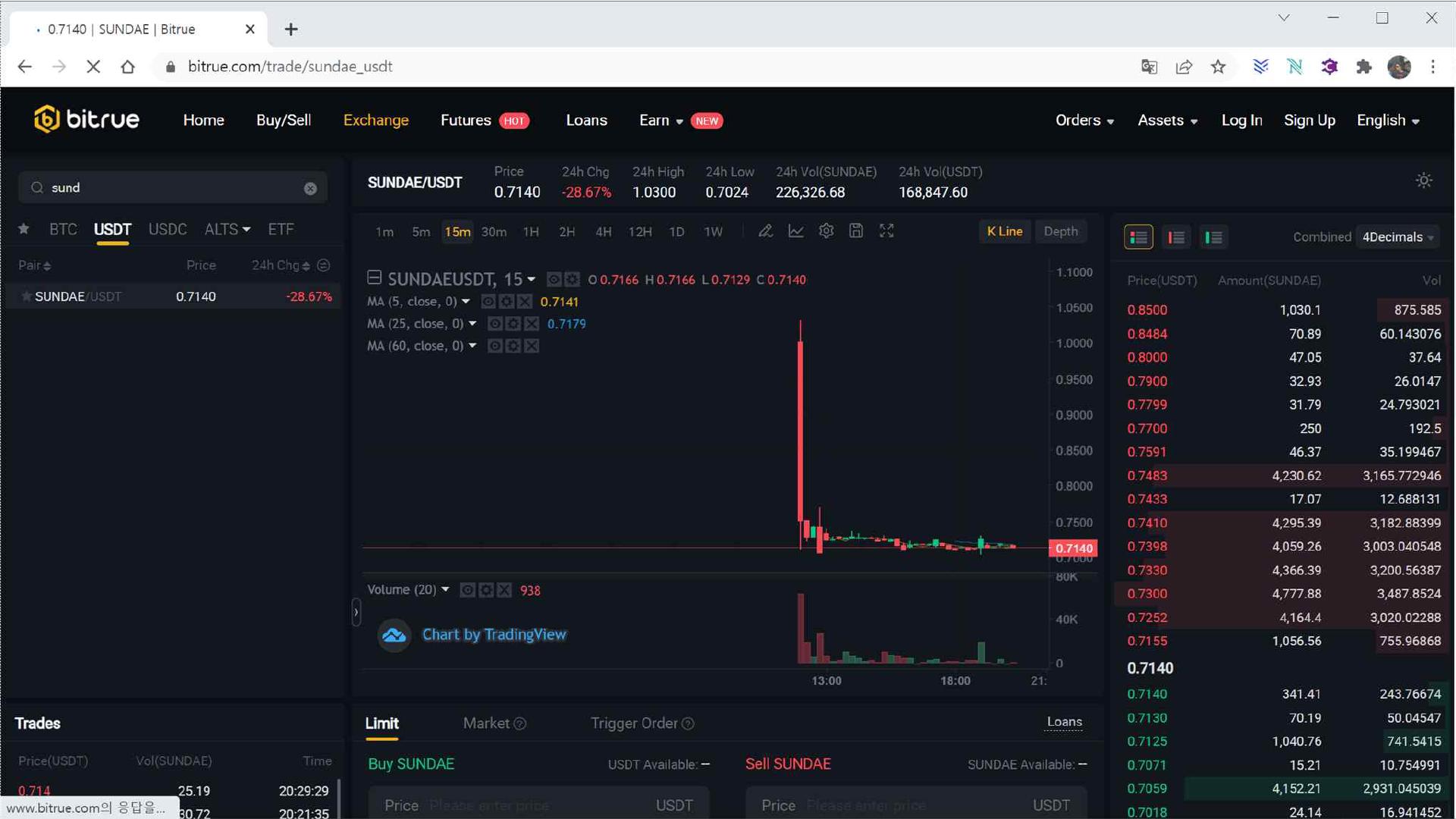
Task: Open the 4Decimals precision dropdown
Action: point(1398,237)
